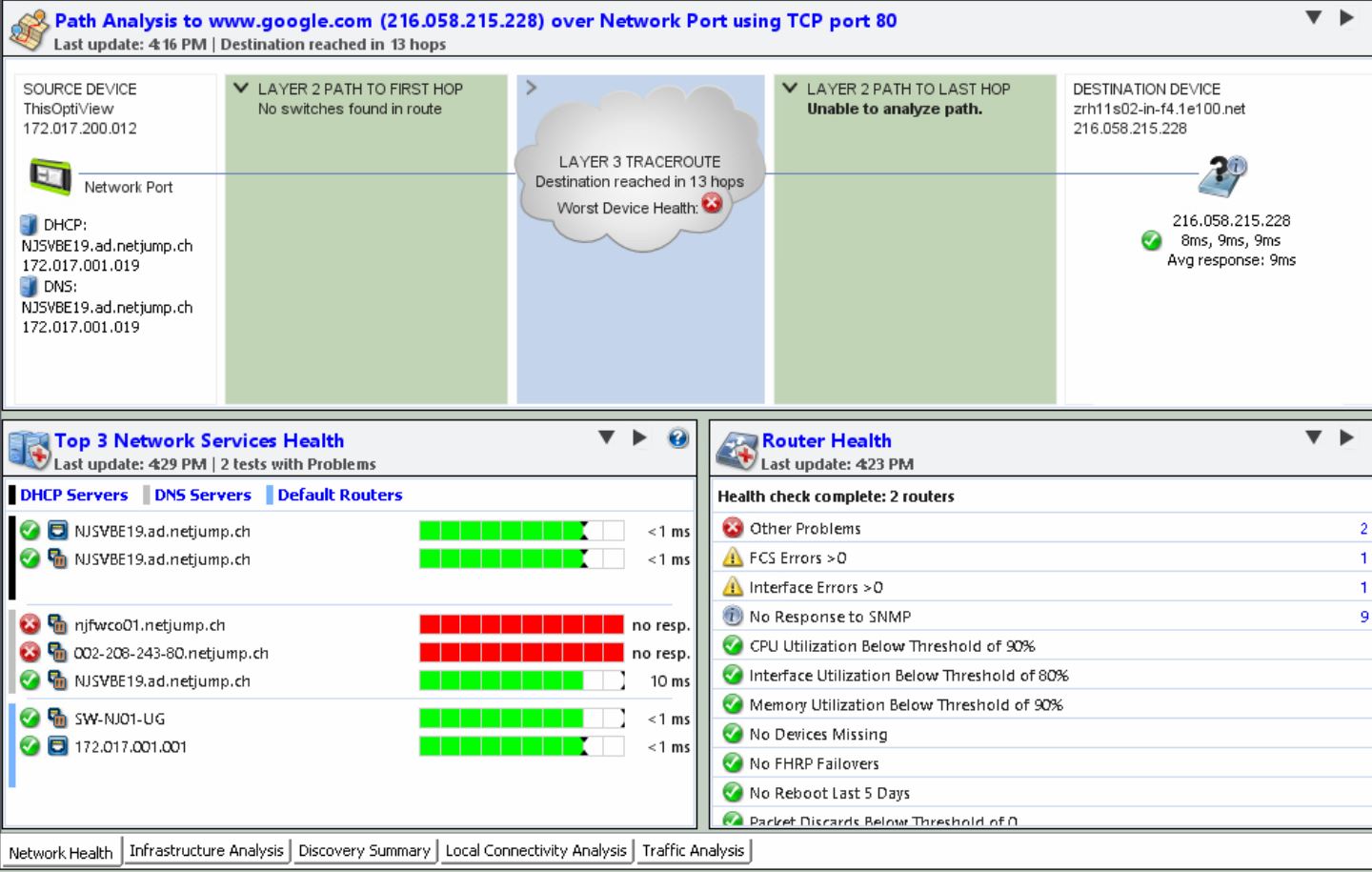Screen dimensions: 1372x872
Task: Click the DNS Servers link
Action: click(x=202, y=495)
